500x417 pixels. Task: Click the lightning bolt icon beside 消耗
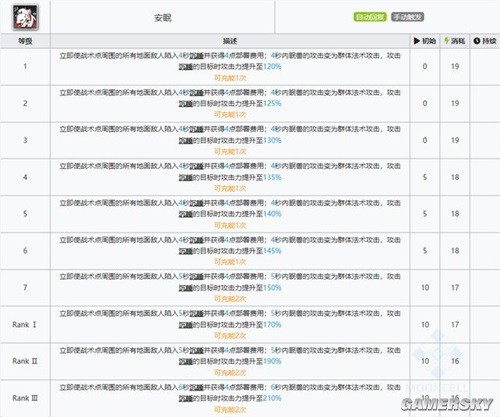[x=446, y=41]
